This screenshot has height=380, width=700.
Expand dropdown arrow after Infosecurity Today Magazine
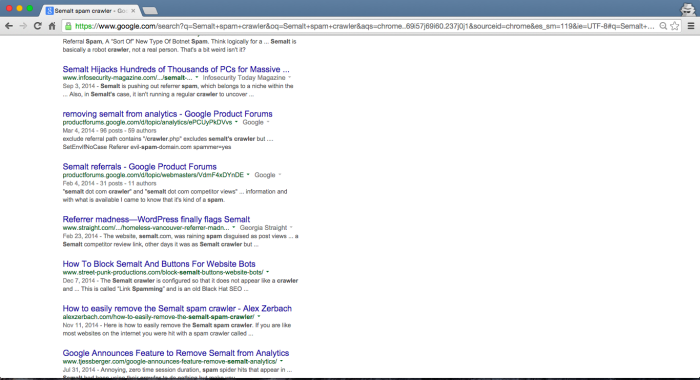point(290,78)
